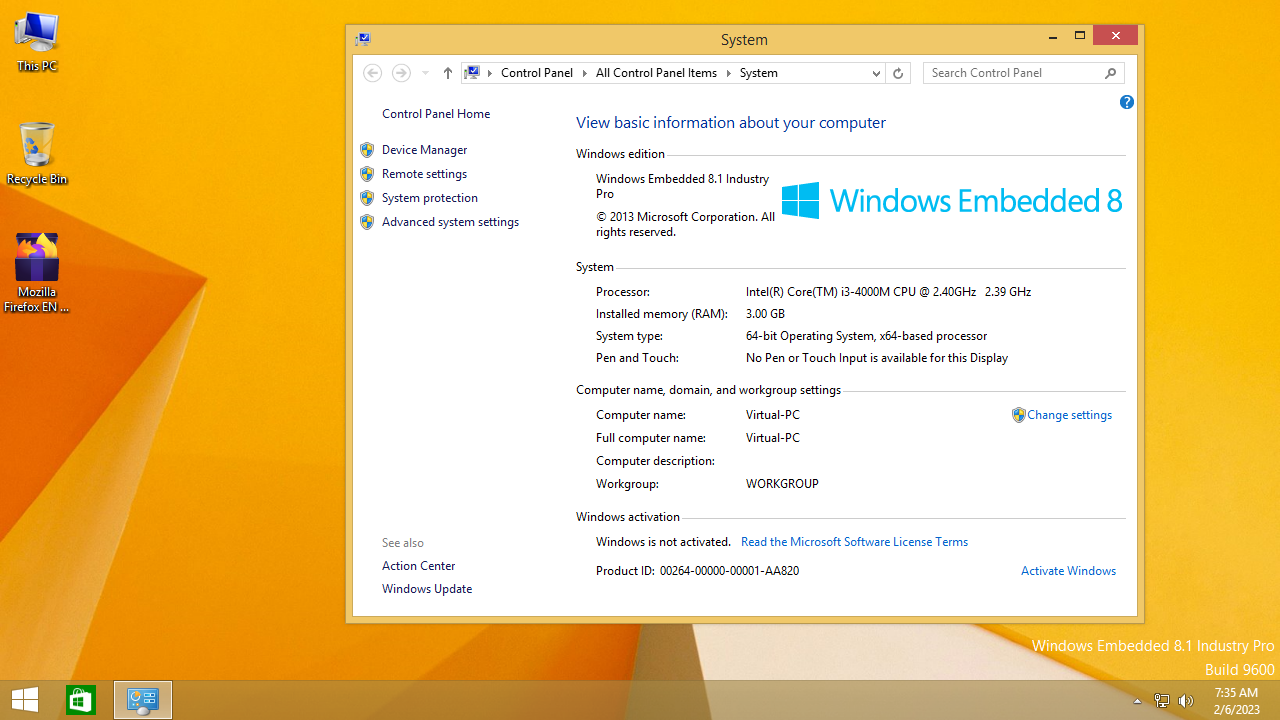Open the address bar history dropdown
This screenshot has width=1280, height=720.
tap(876, 73)
